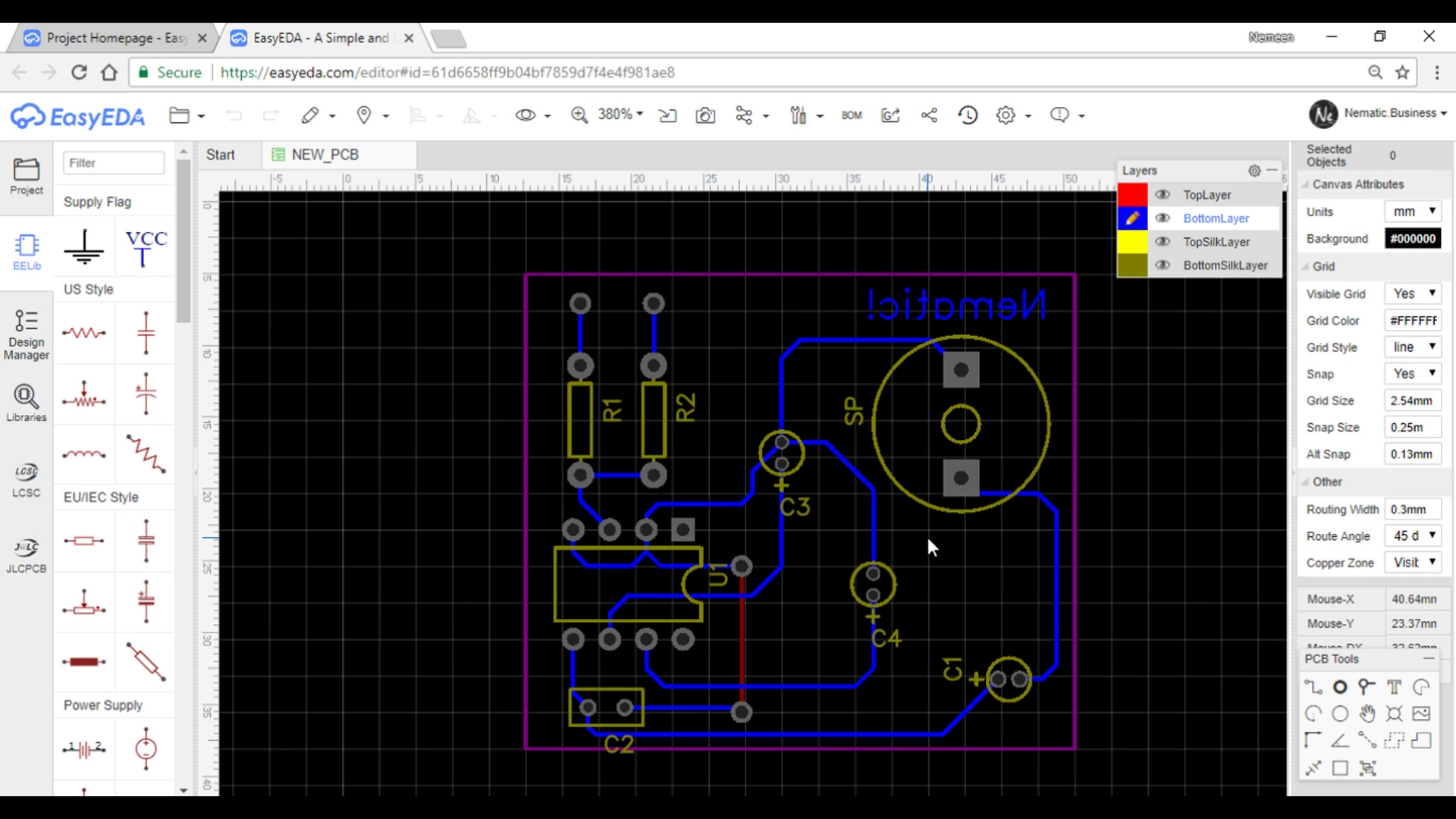Viewport: 1456px width, 819px height.
Task: Select the Copper Area tool in PCB Tools
Action: click(x=1394, y=740)
